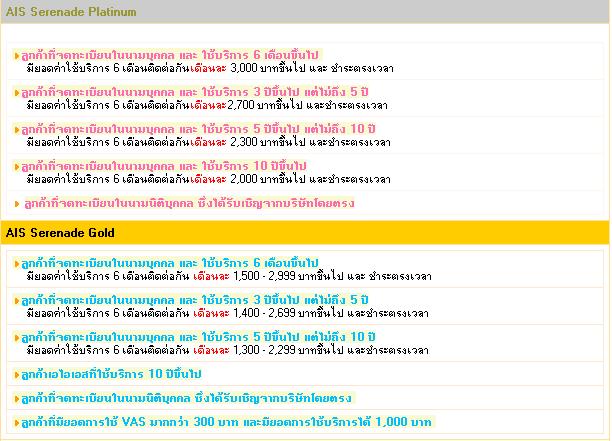Click the line เดือนละ 2,000 บาทขึ้นไป
Viewport: 612px width, 441px height.
(208, 180)
